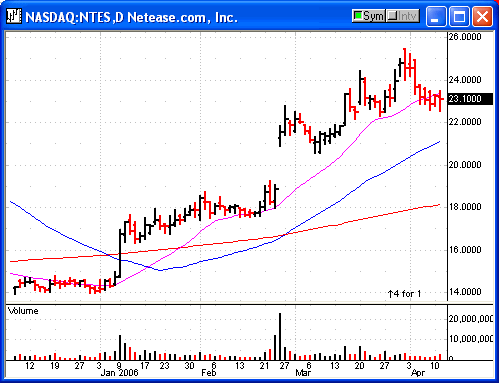Viewport: 499px width, 383px height.
Task: Click the 24.0000 price axis label
Action: [465, 80]
